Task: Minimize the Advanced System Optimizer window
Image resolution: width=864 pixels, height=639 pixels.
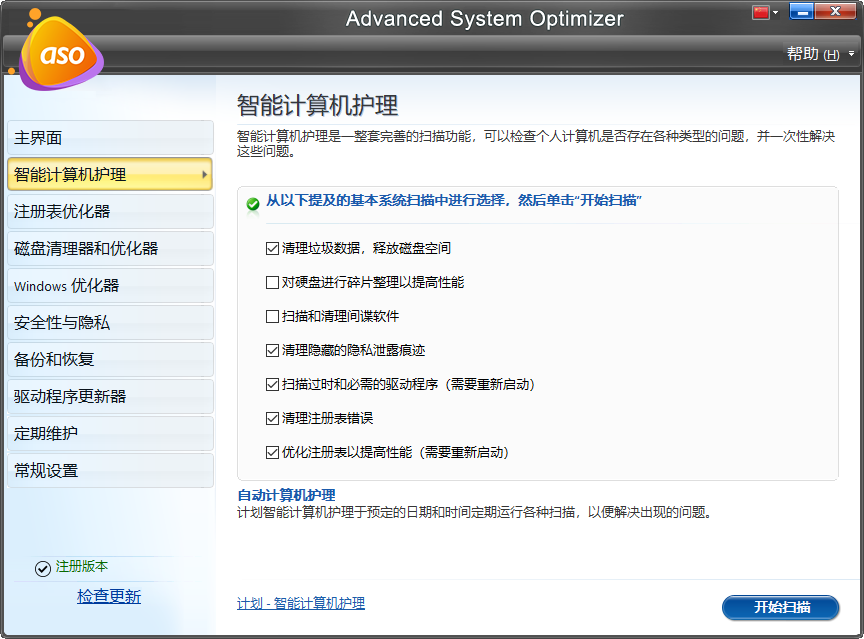Action: 802,11
